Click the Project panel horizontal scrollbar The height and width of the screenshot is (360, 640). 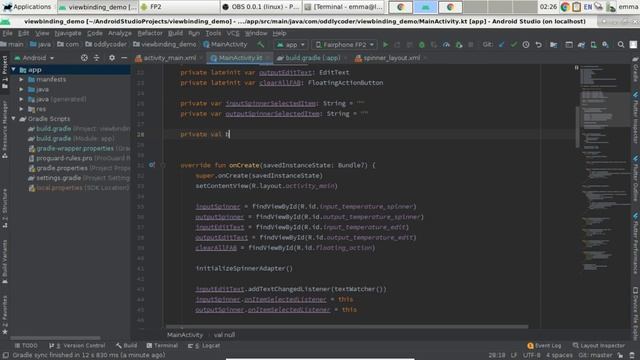click(x=55, y=338)
